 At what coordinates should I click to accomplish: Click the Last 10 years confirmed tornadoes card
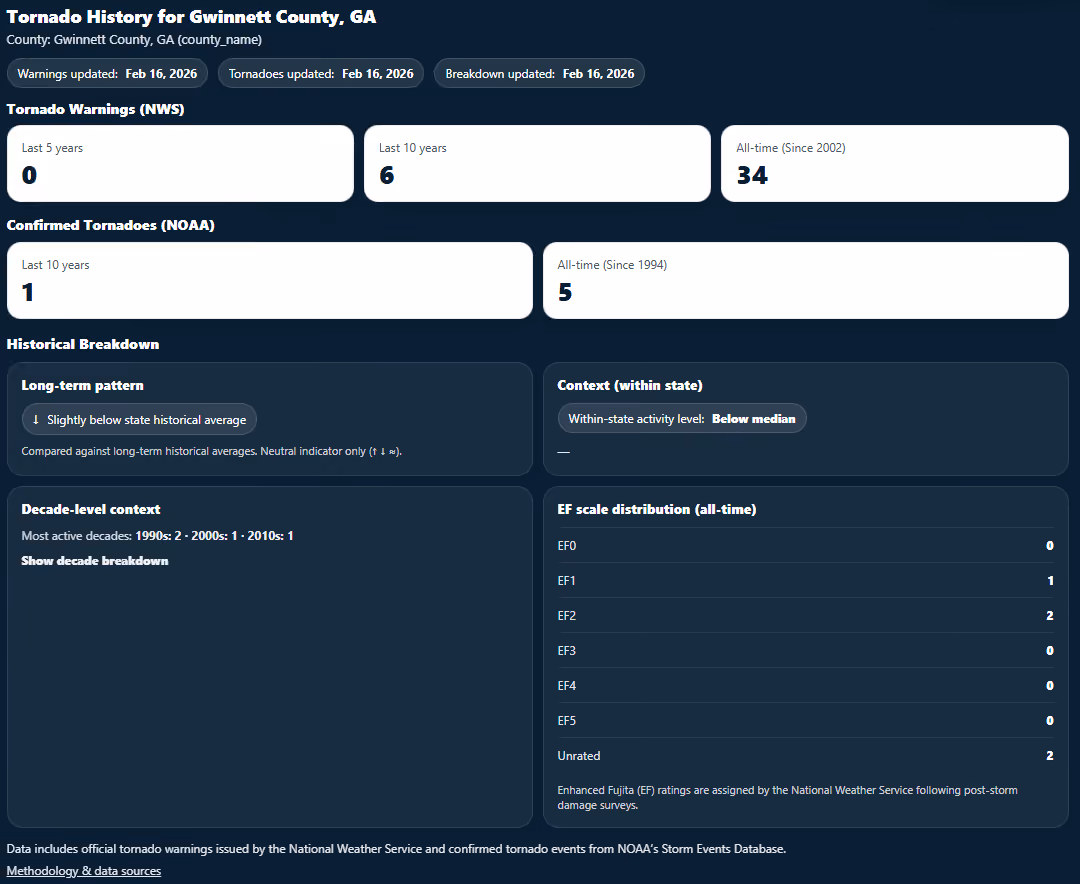[x=270, y=280]
